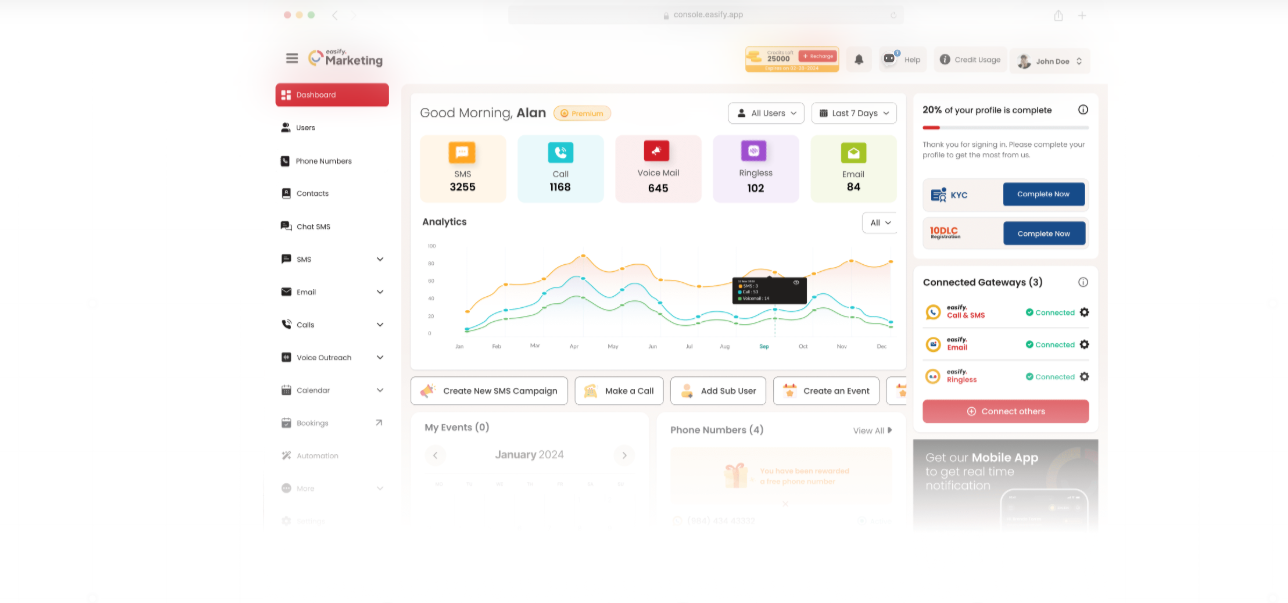
Task: Open the notification bell
Action: pyautogui.click(x=858, y=60)
